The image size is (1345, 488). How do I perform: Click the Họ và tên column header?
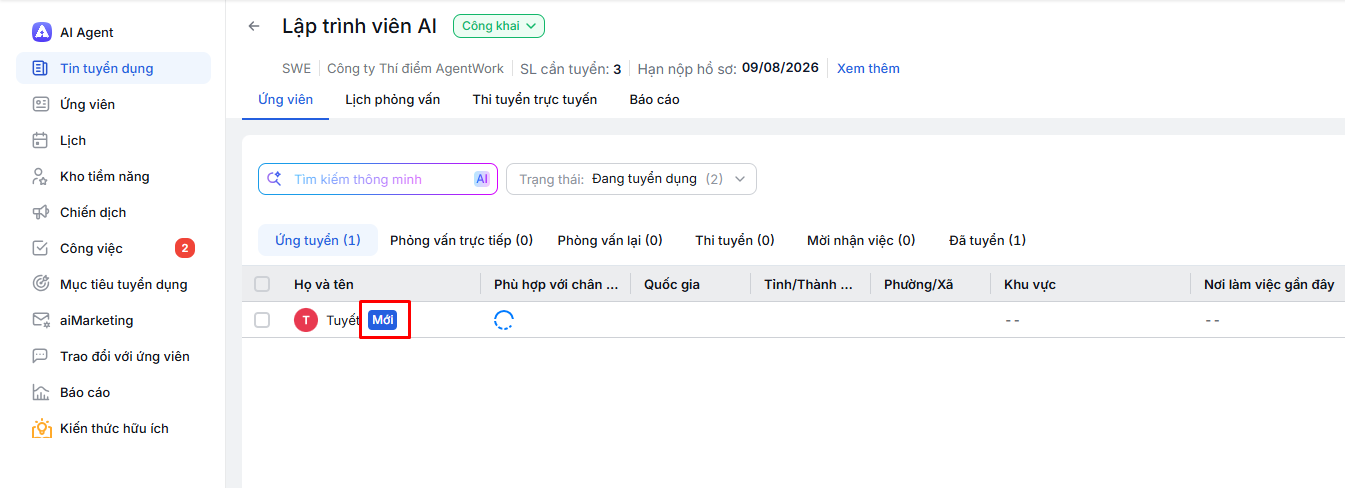pos(324,284)
